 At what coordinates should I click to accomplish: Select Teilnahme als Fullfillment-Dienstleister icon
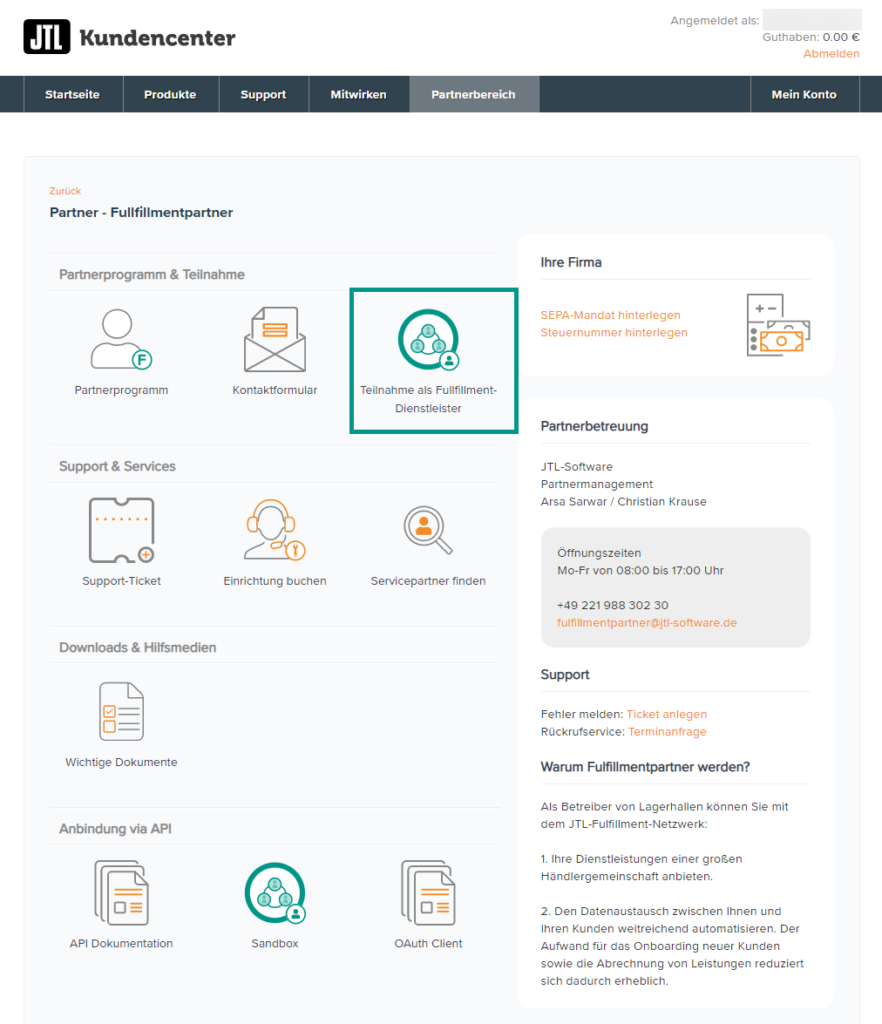pyautogui.click(x=428, y=340)
